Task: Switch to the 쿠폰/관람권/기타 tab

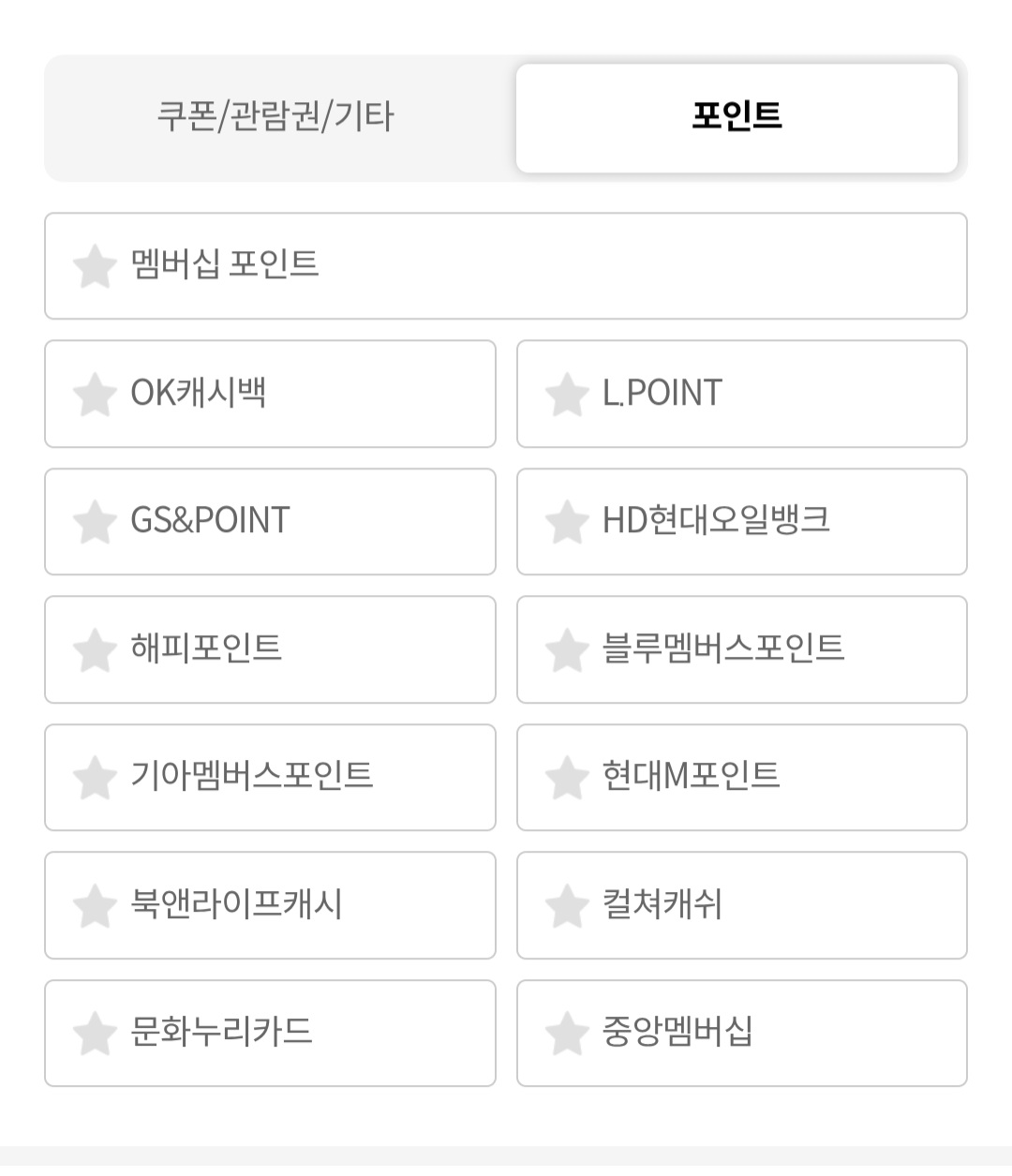Action: (275, 117)
